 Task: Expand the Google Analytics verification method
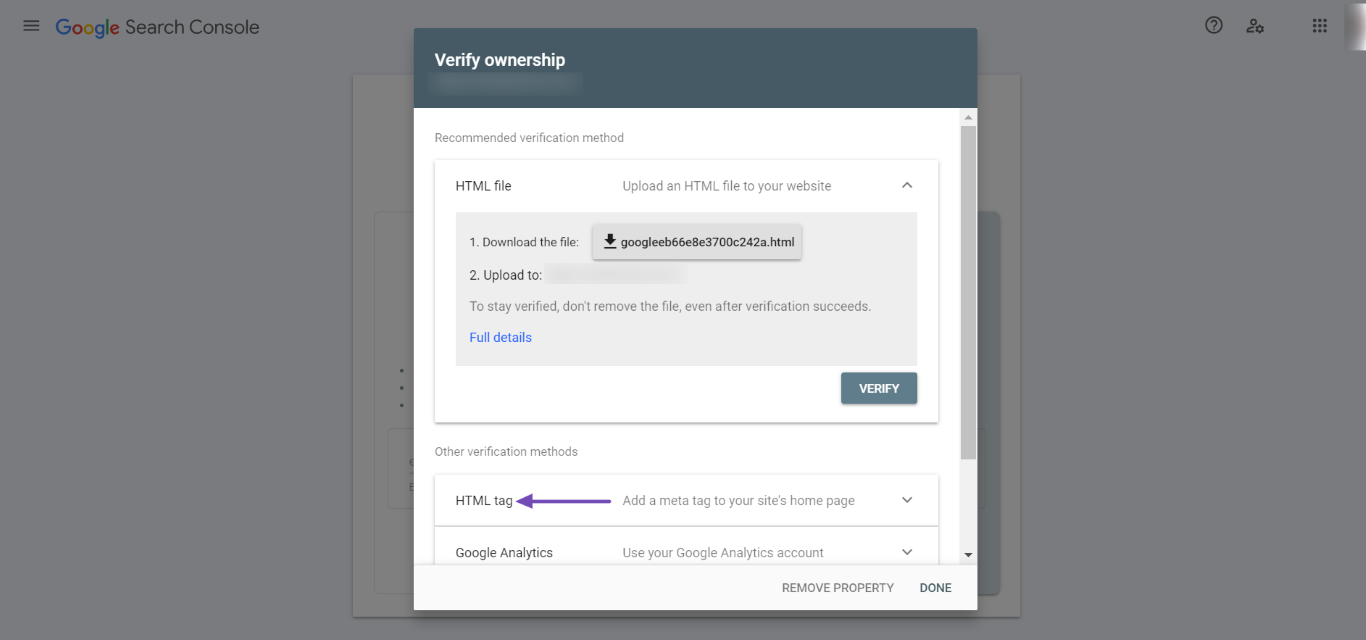[x=907, y=551]
